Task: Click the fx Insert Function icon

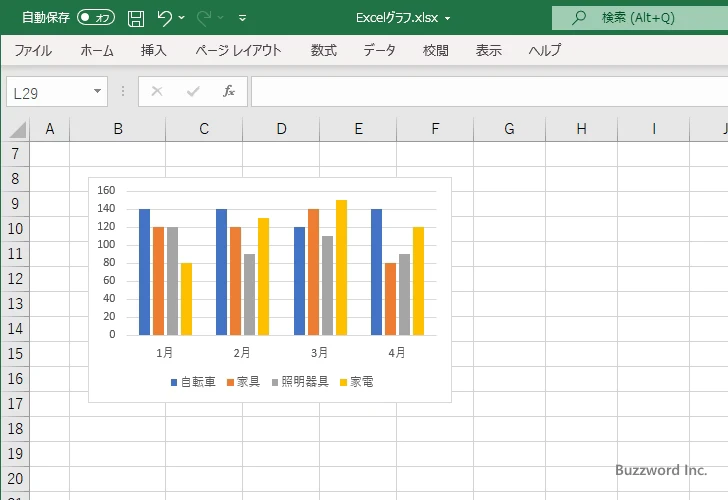Action: (x=228, y=91)
